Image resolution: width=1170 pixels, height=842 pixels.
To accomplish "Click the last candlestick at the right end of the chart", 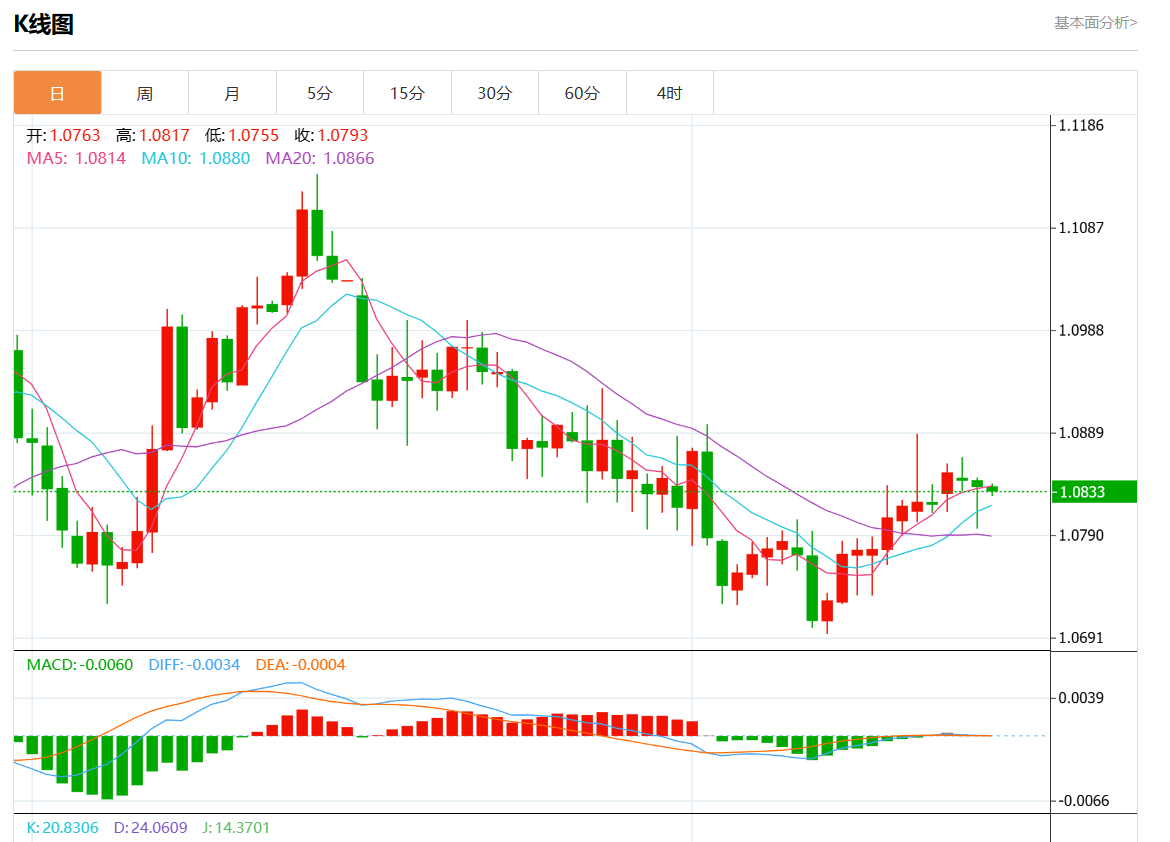I will click(x=992, y=489).
